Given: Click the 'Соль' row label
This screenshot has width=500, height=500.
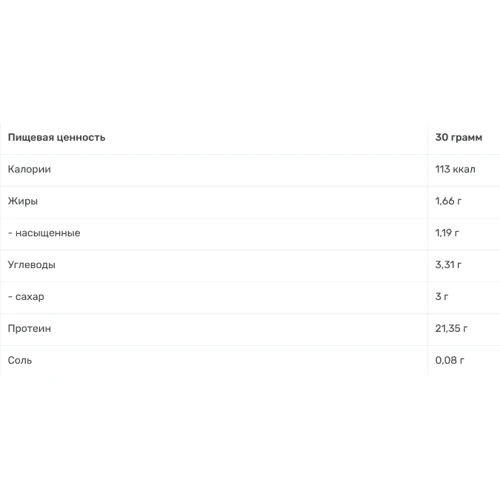Looking at the screenshot, I should [x=20, y=360].
